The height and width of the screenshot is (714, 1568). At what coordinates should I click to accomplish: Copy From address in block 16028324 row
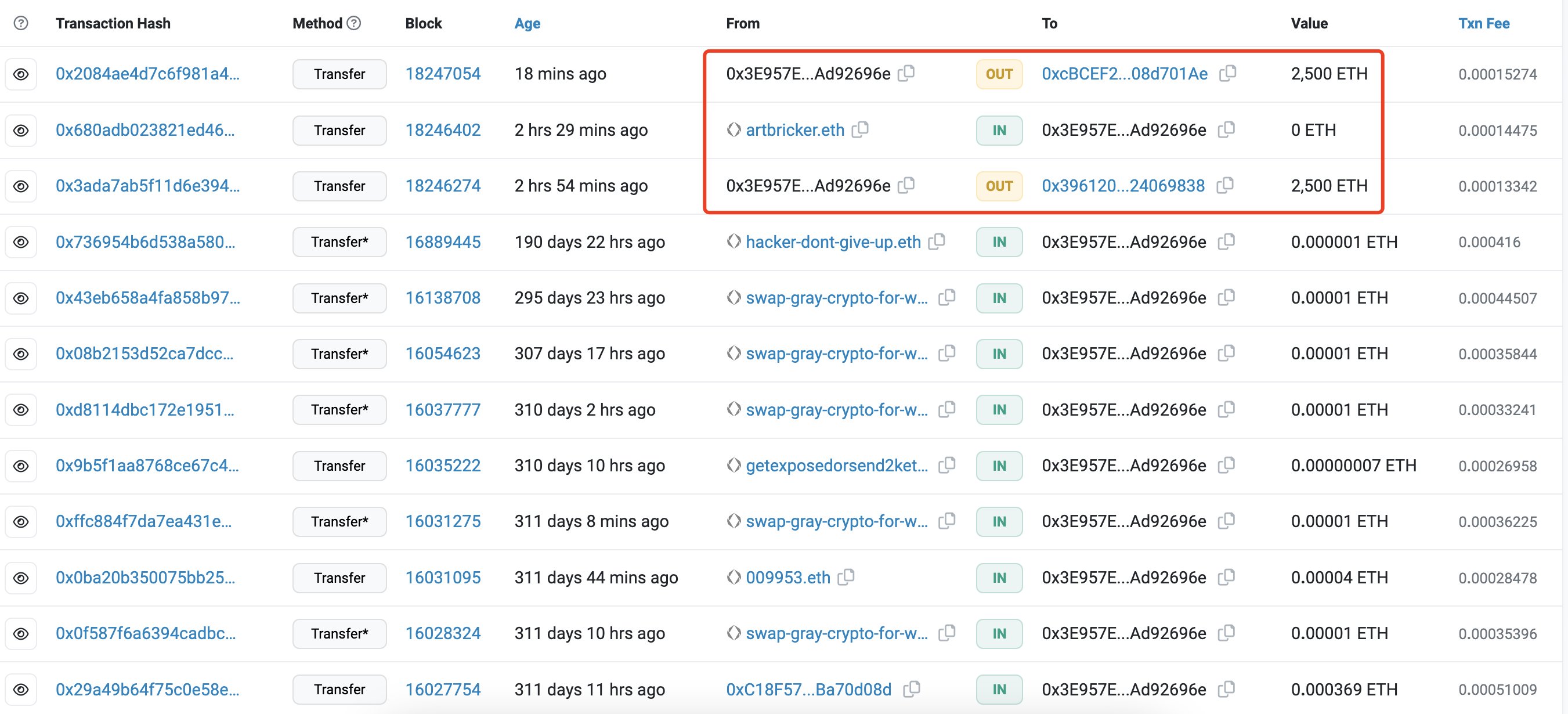pyautogui.click(x=947, y=633)
